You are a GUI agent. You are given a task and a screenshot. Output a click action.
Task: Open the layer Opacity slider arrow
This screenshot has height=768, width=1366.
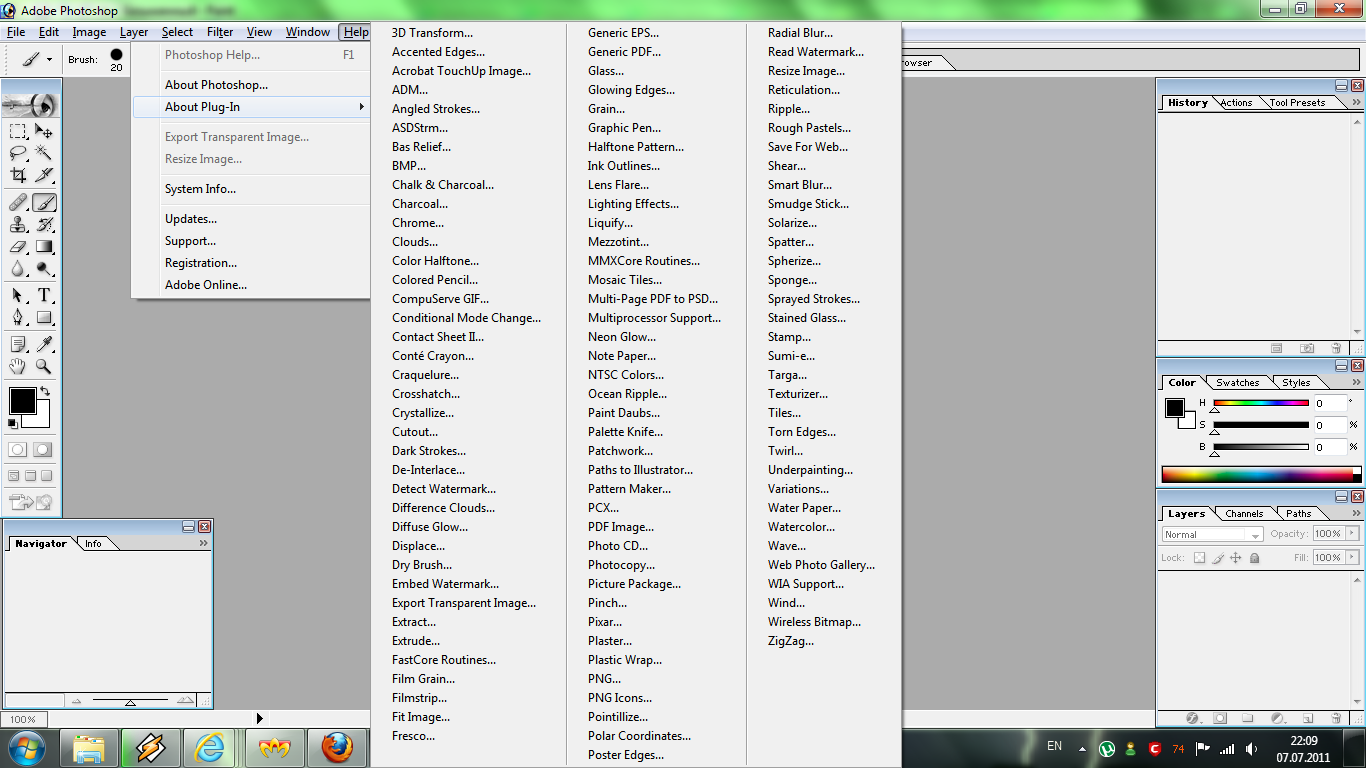1353,534
